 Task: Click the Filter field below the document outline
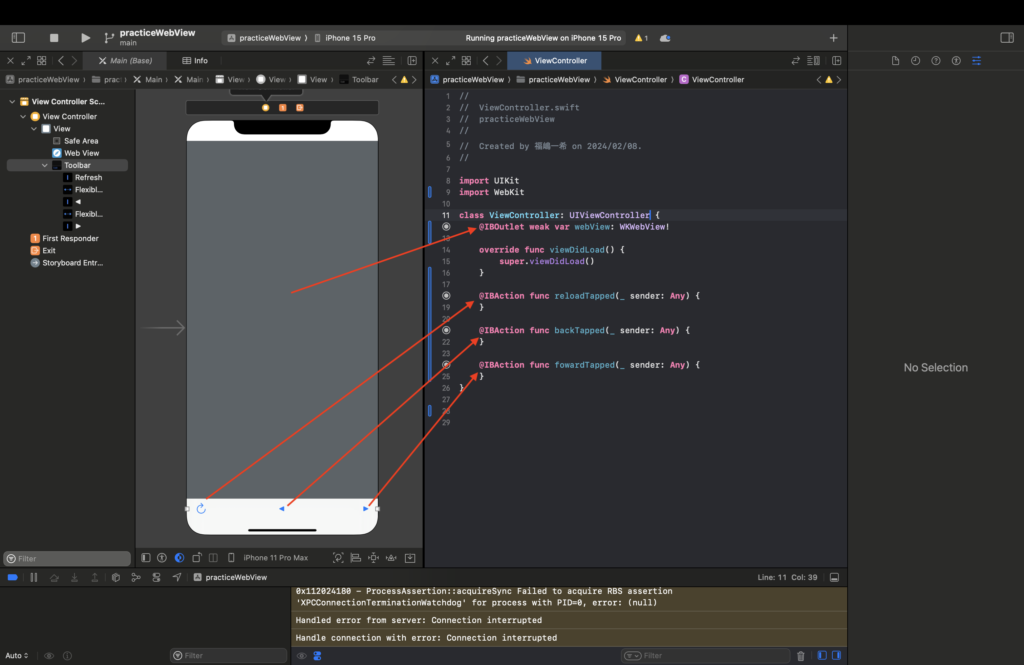[65, 558]
